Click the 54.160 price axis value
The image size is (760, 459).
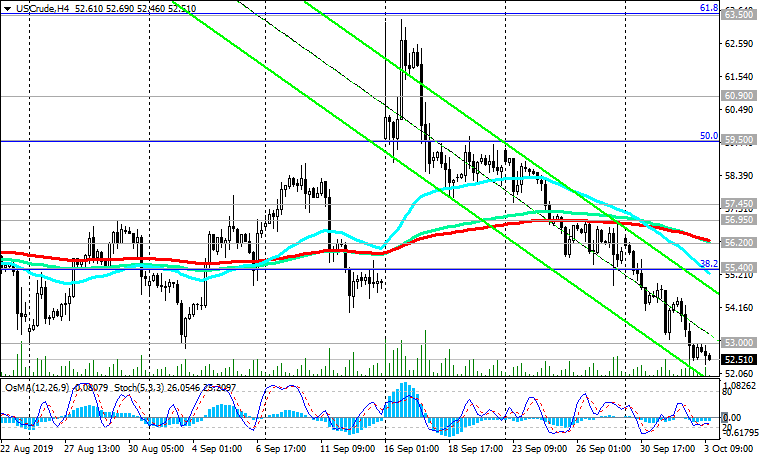[739, 307]
